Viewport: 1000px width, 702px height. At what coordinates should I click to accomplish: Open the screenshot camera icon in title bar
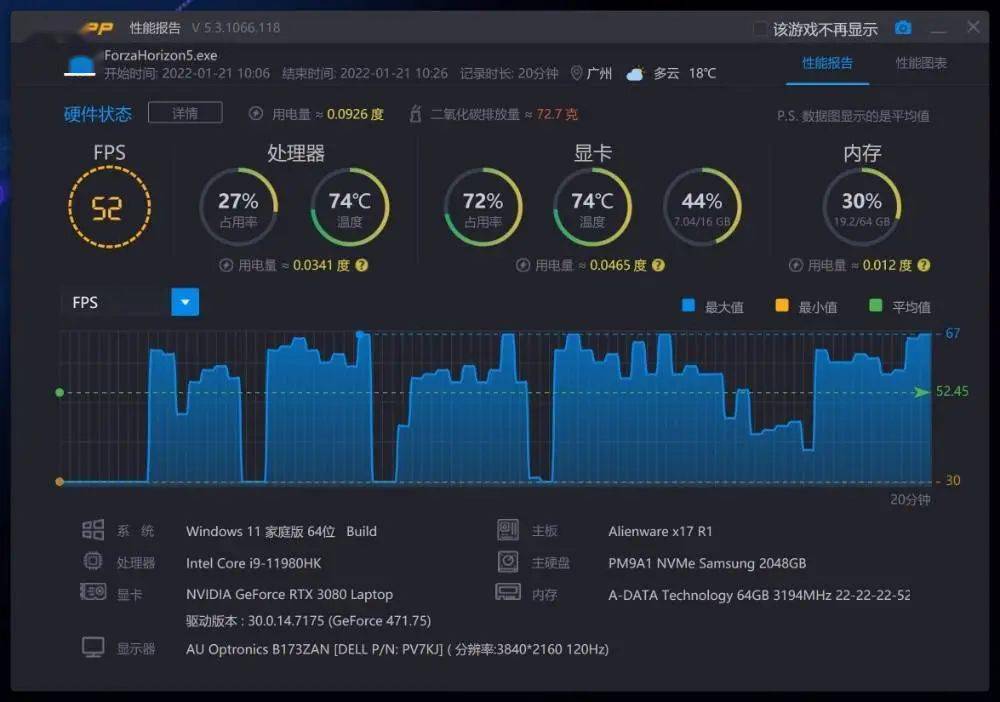(903, 27)
